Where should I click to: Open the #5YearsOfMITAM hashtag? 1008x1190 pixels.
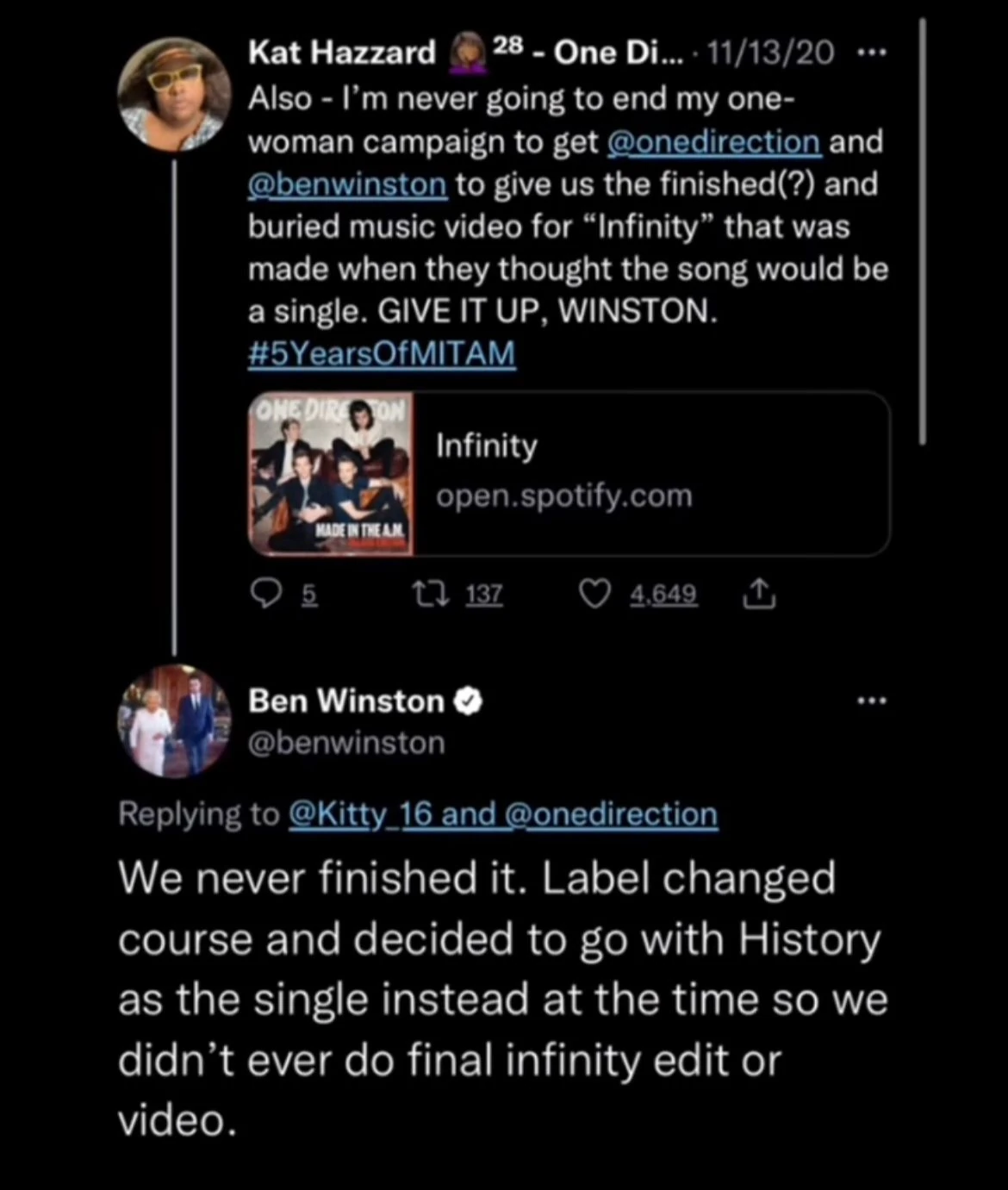382,353
